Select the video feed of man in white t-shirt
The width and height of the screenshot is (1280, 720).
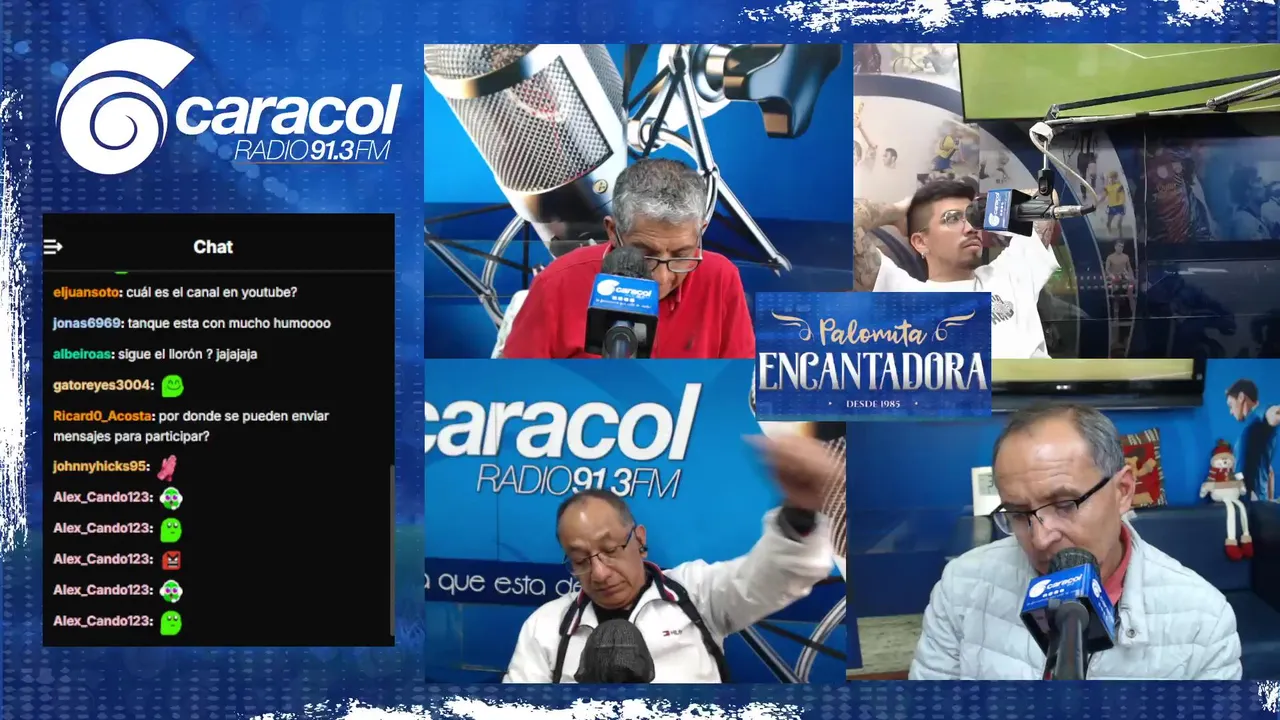click(1067, 200)
